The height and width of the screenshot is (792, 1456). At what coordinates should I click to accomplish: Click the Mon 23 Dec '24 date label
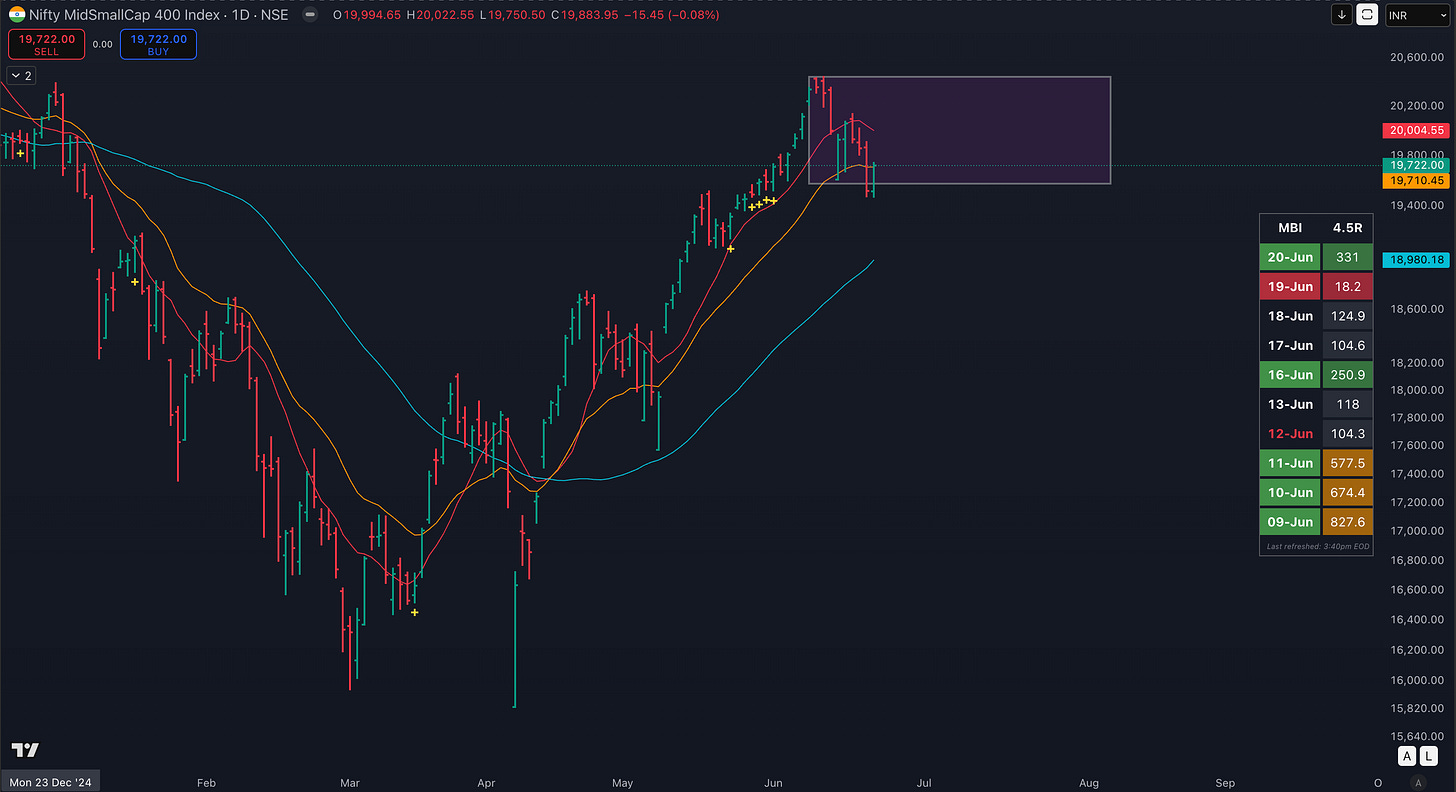point(51,782)
